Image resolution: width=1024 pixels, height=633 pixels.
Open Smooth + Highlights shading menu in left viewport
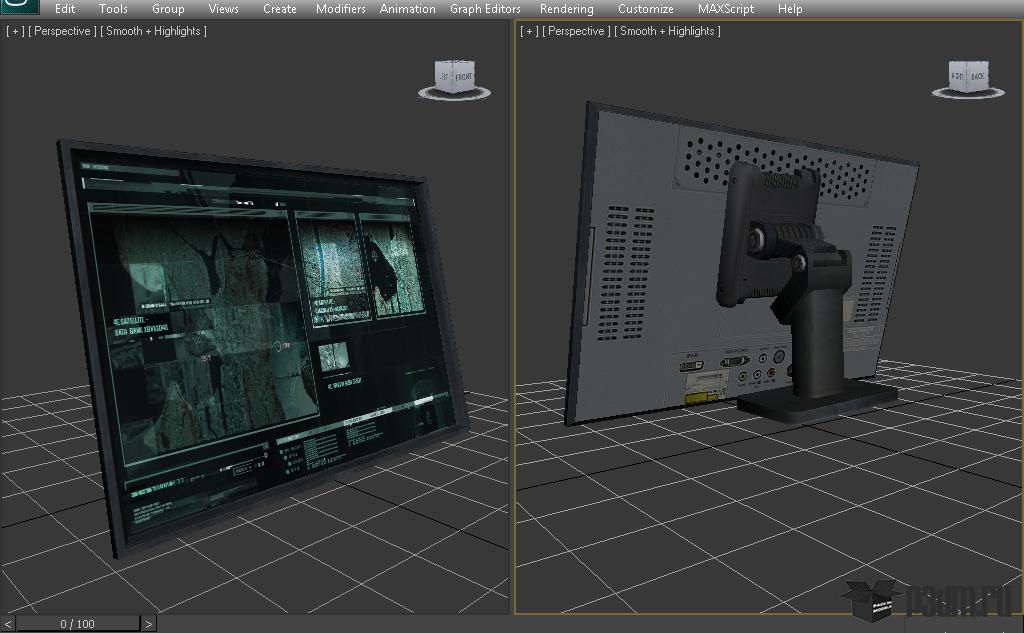pyautogui.click(x=156, y=31)
